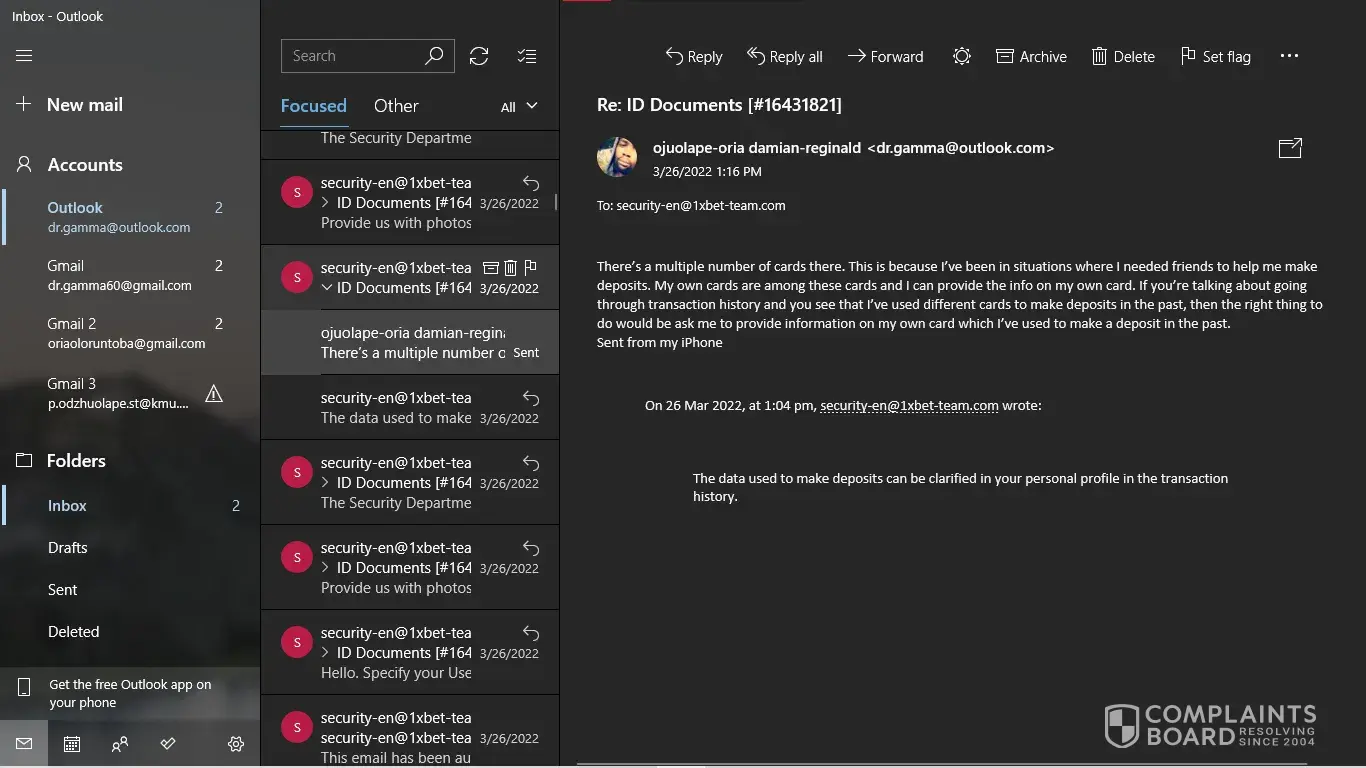Screen dimensions: 1366x768
Task: Open Settings gear in bottom bar
Action: [x=236, y=744]
